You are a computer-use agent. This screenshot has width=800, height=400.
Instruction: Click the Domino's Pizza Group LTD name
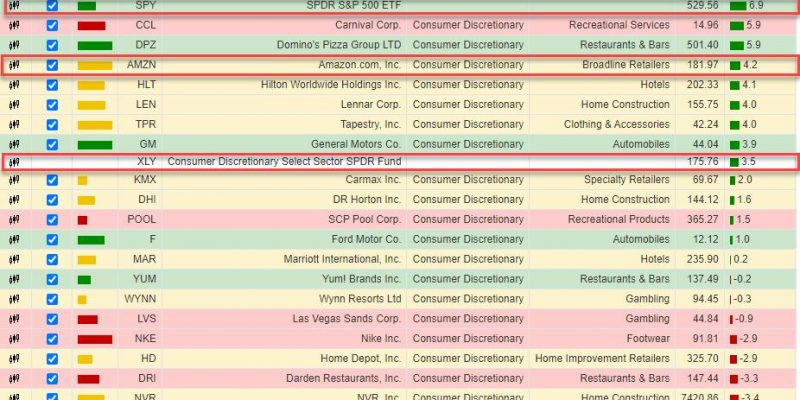point(339,45)
